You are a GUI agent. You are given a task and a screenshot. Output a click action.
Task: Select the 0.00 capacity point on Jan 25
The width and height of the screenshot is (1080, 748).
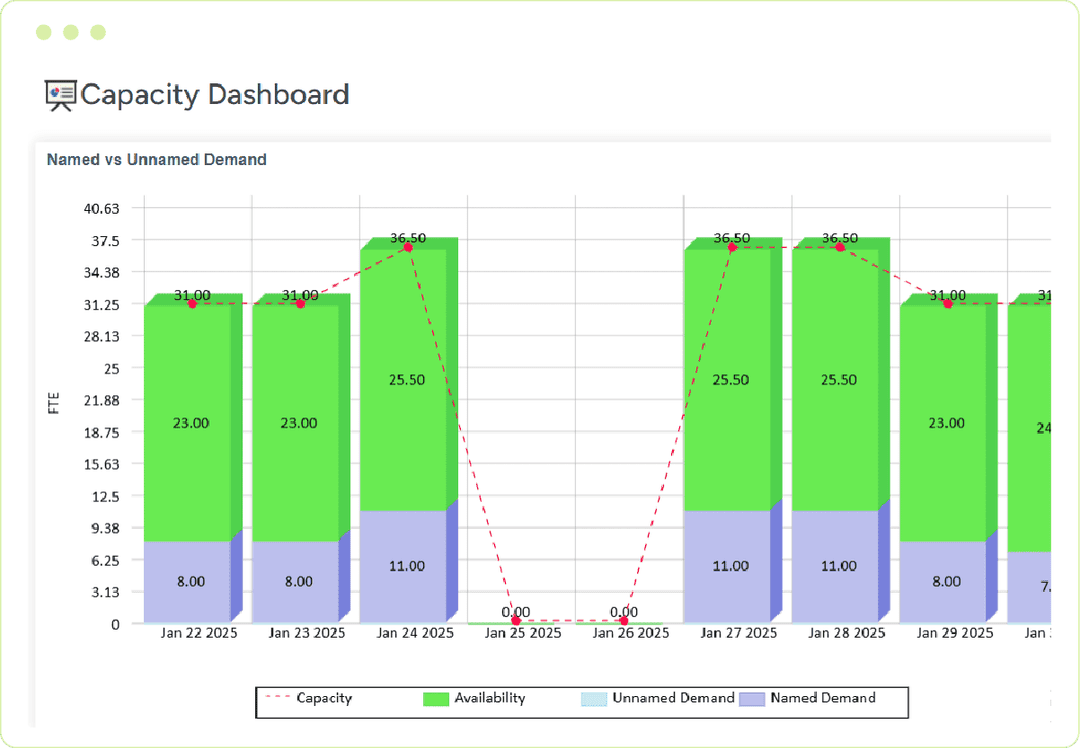tap(516, 621)
